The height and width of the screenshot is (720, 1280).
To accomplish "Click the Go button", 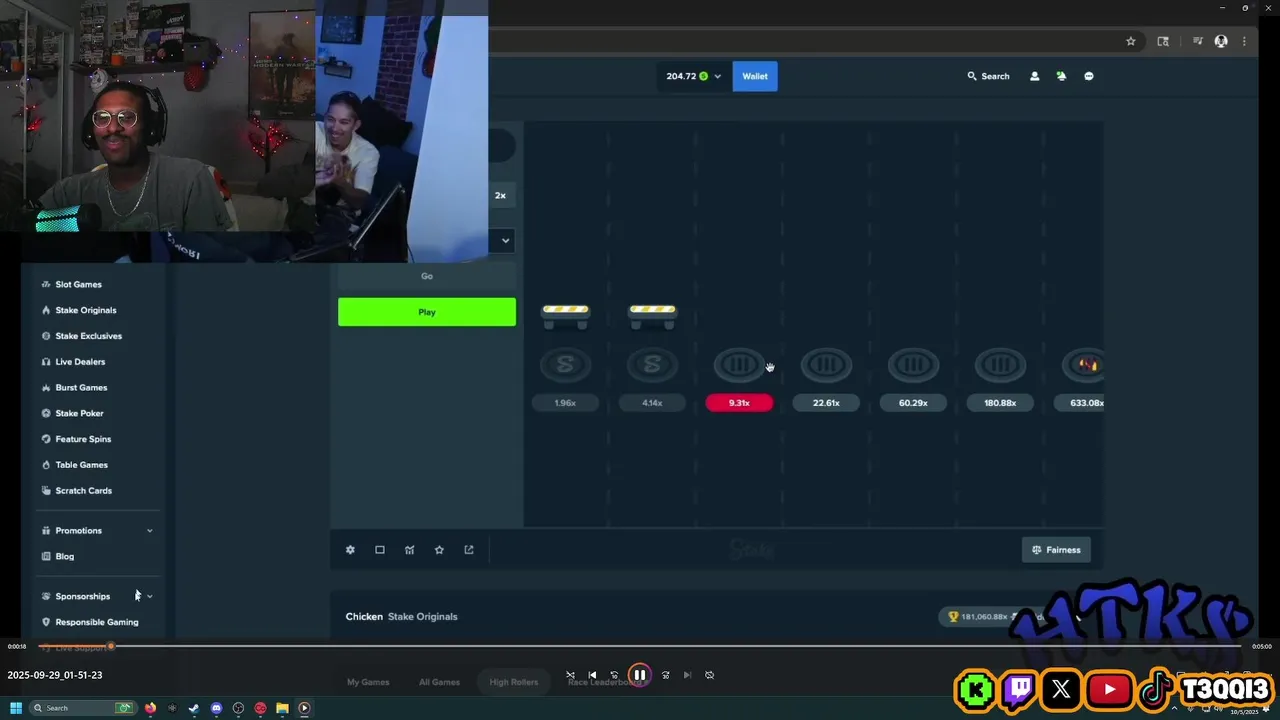I will [x=427, y=276].
